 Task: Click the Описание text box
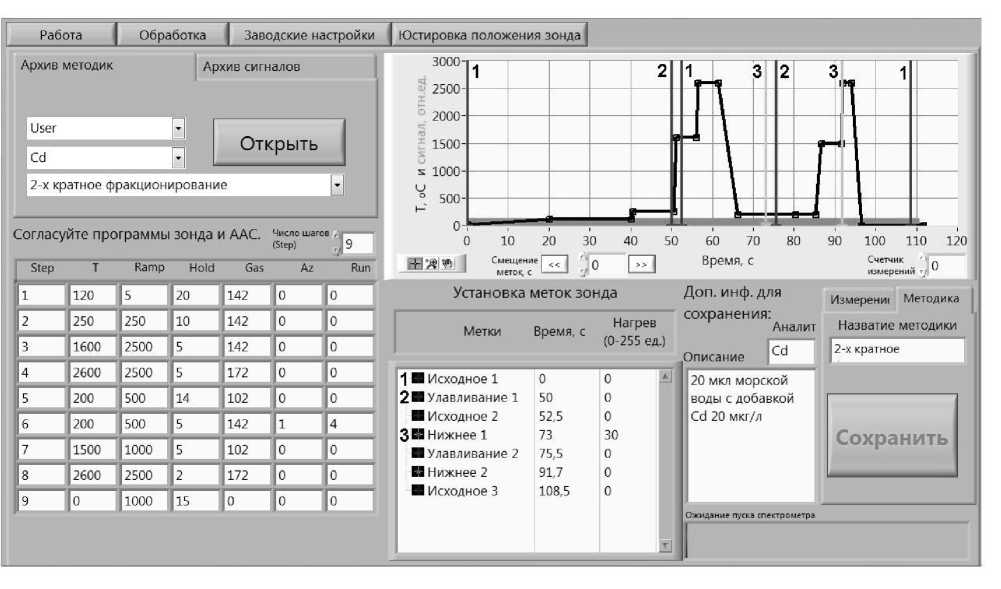[x=751, y=436]
